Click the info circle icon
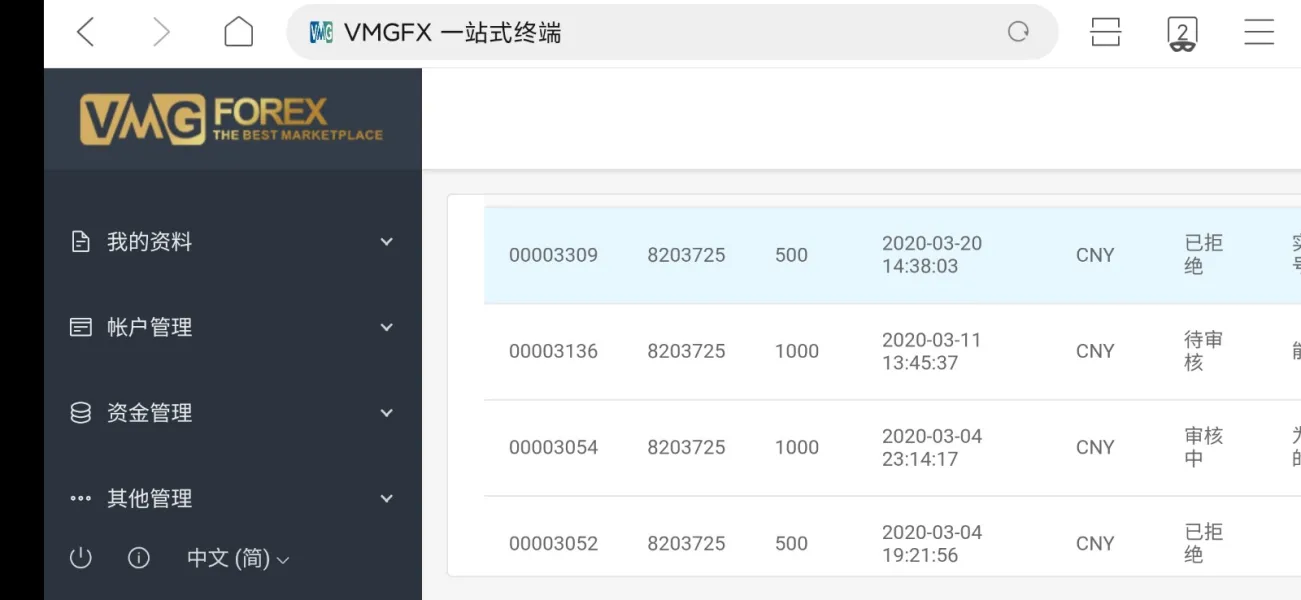This screenshot has width=1301, height=600. [x=139, y=558]
